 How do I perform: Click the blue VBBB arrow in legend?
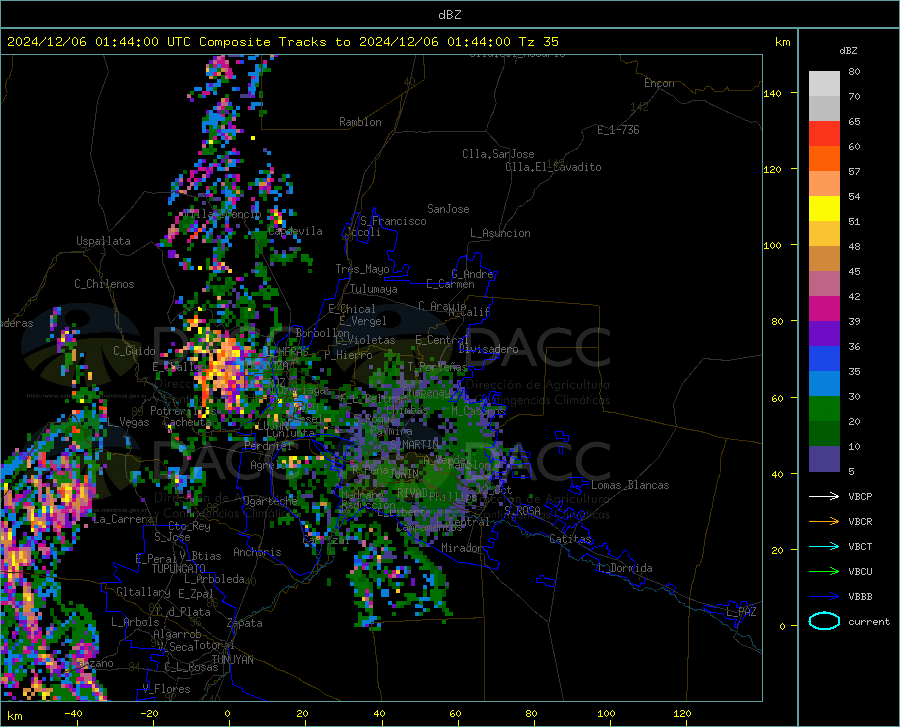point(824,597)
